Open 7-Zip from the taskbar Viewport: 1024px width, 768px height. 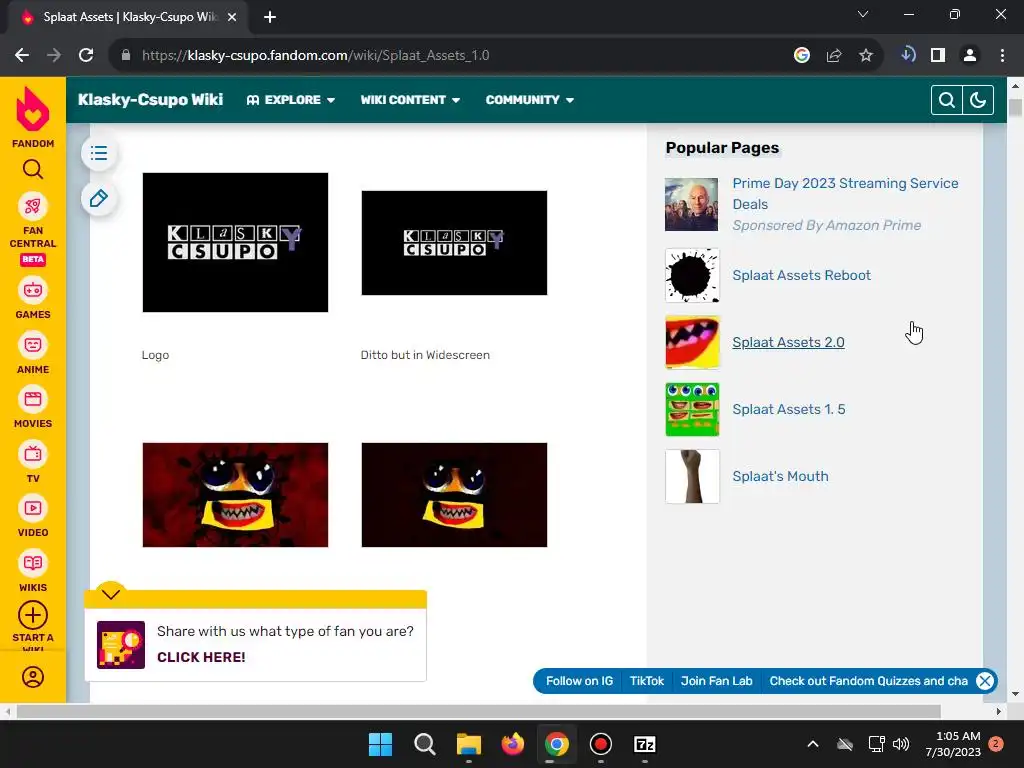tap(645, 744)
